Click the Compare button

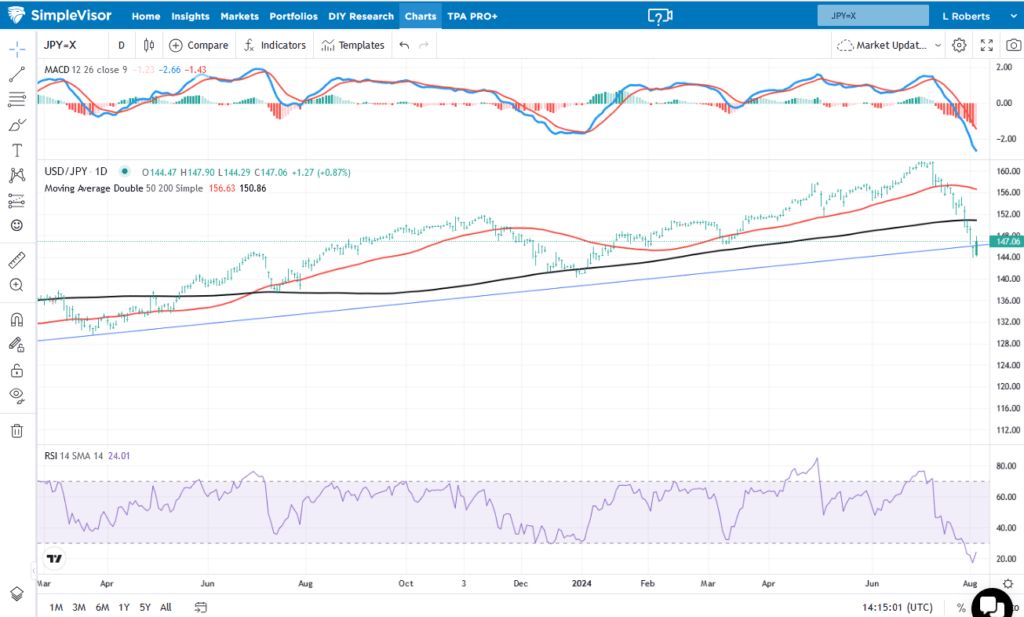pyautogui.click(x=198, y=45)
